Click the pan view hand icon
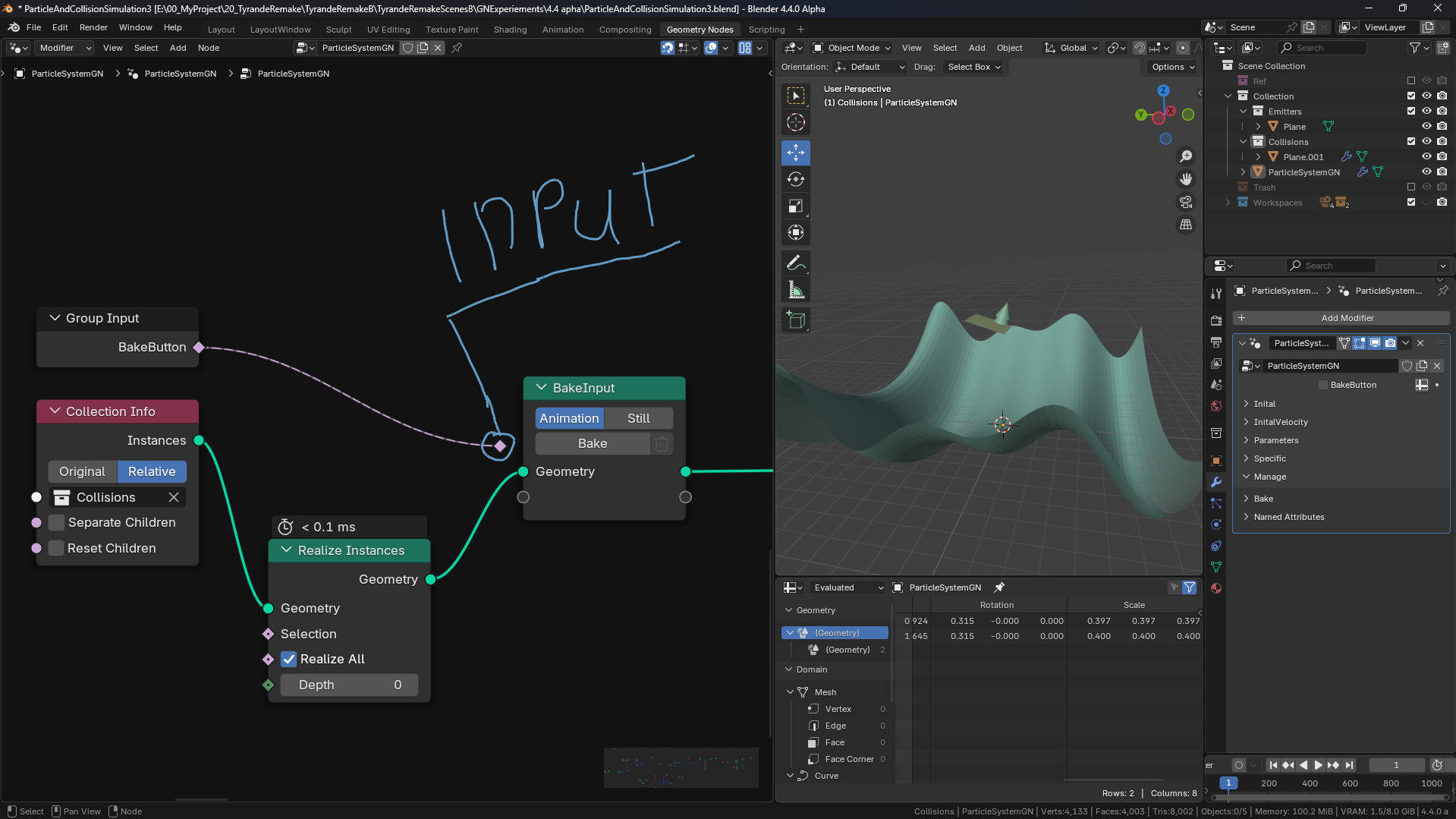This screenshot has width=1456, height=819. (1186, 179)
